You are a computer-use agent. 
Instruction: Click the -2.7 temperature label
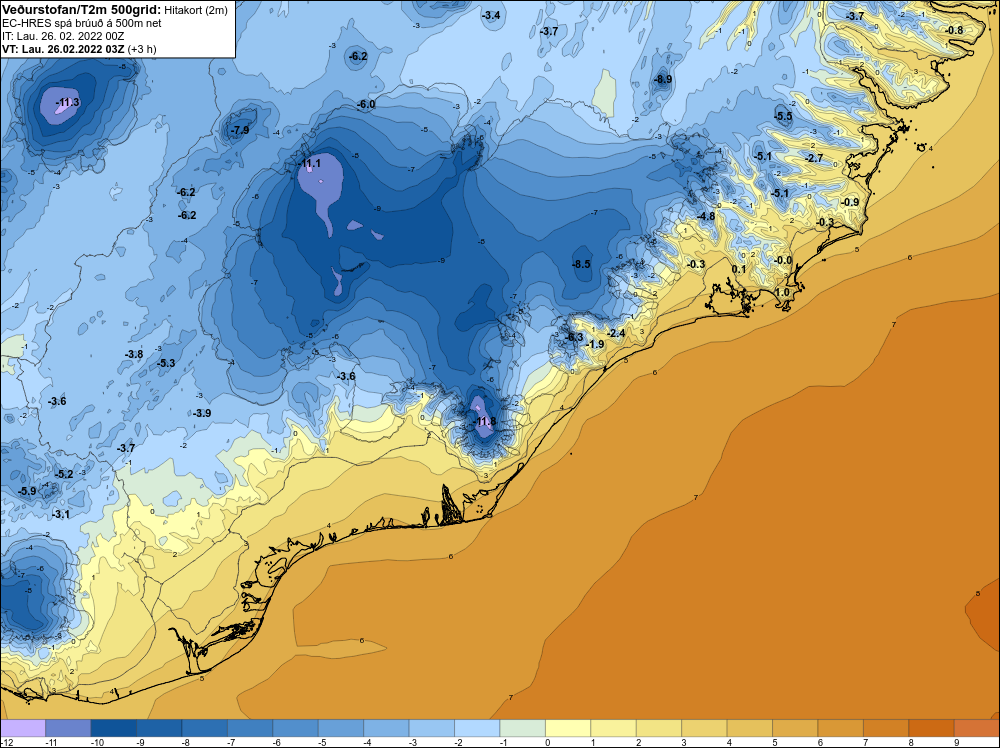click(814, 158)
